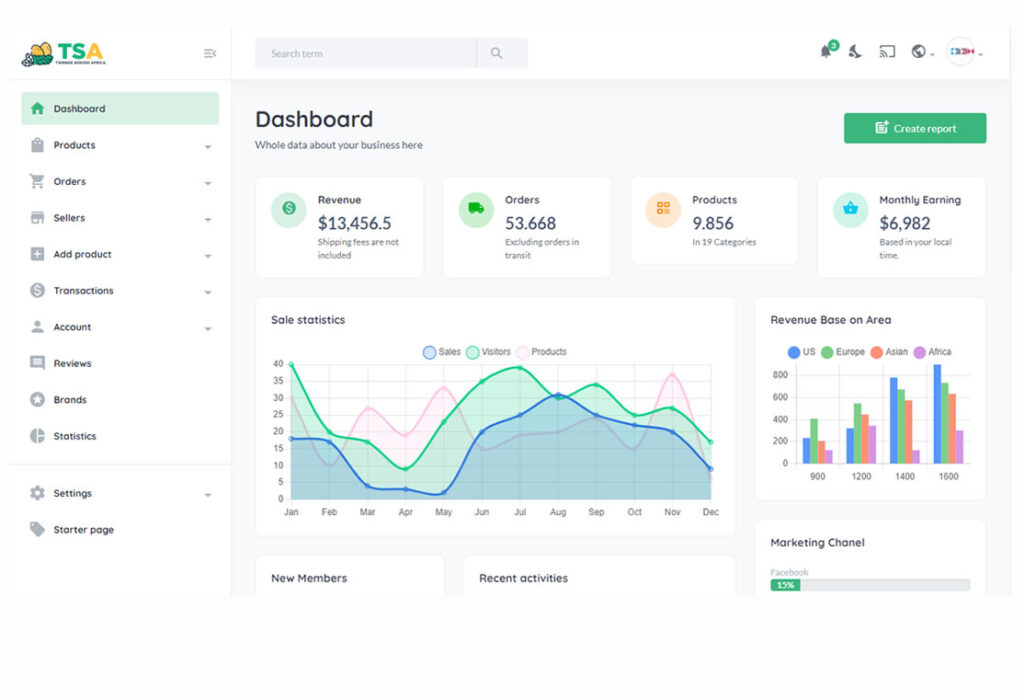This screenshot has width=1024, height=700.
Task: Click the Revenue dollar icon
Action: 289,209
